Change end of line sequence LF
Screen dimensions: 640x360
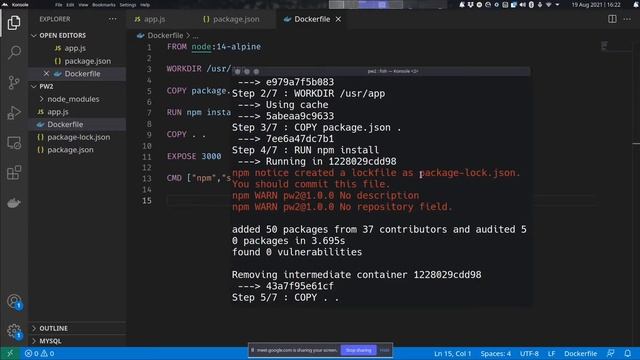551,353
